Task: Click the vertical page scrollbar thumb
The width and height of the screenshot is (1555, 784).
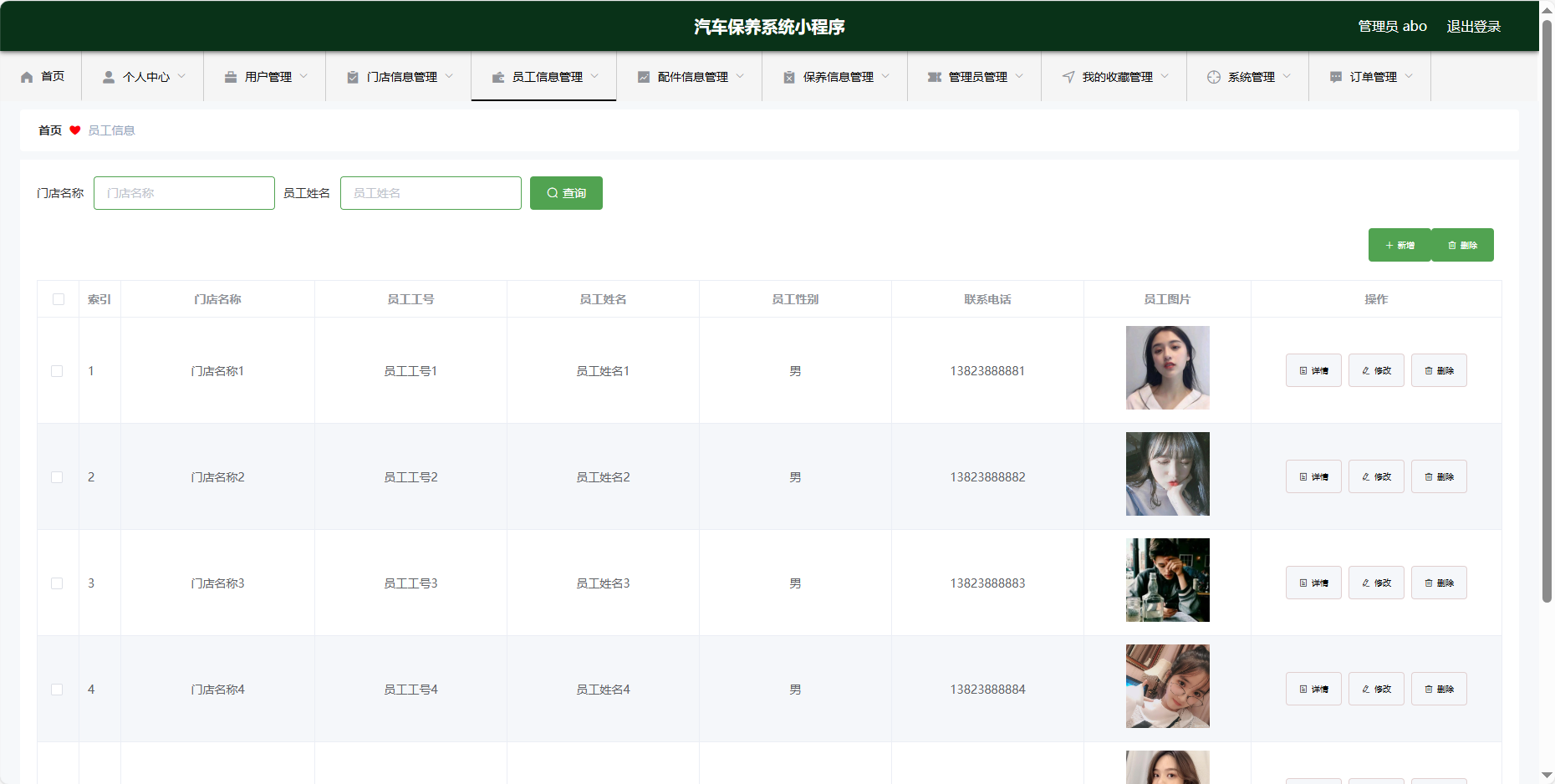Action: click(1547, 309)
